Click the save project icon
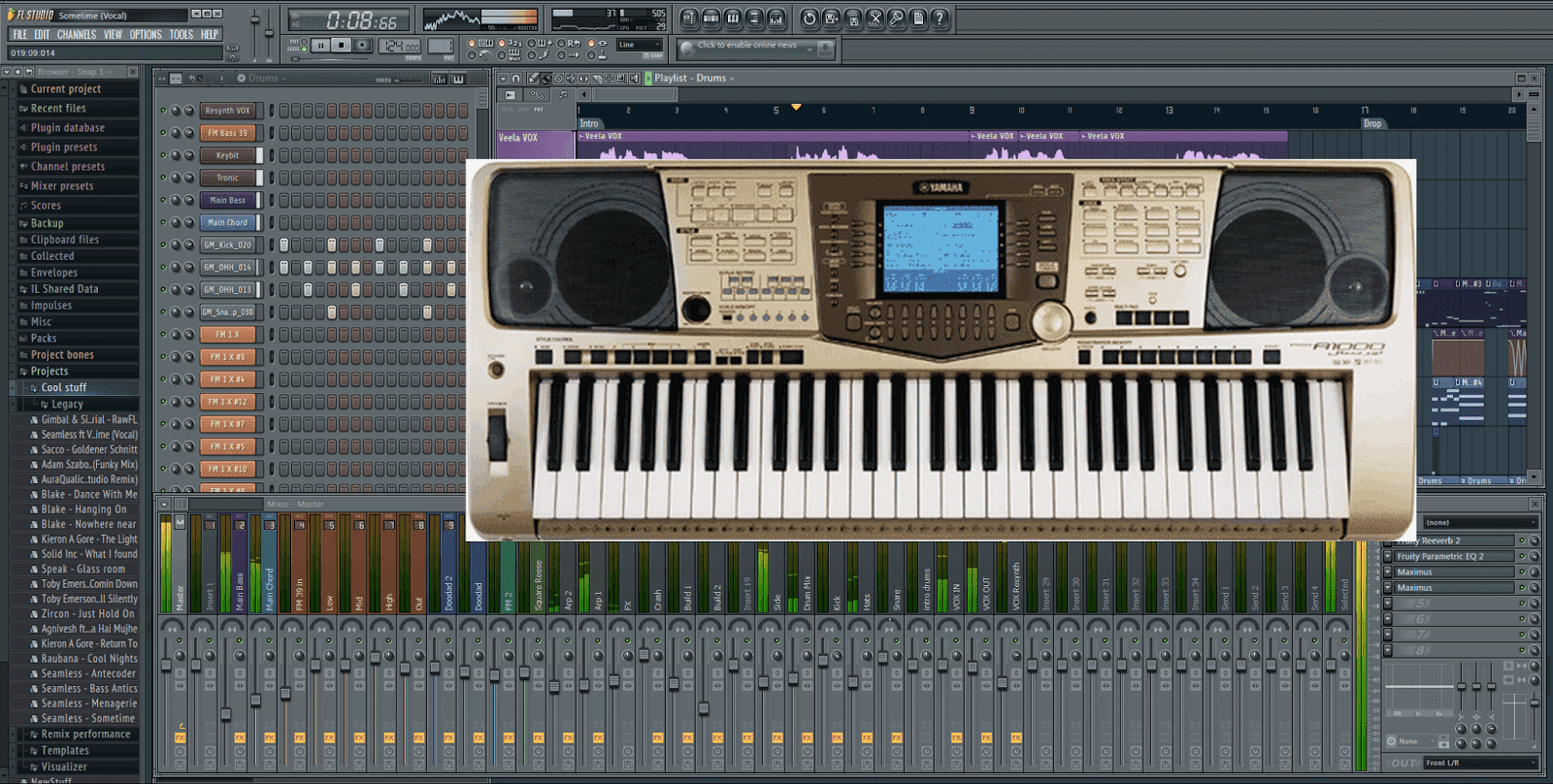Viewport: 1553px width, 784px height. click(x=832, y=18)
